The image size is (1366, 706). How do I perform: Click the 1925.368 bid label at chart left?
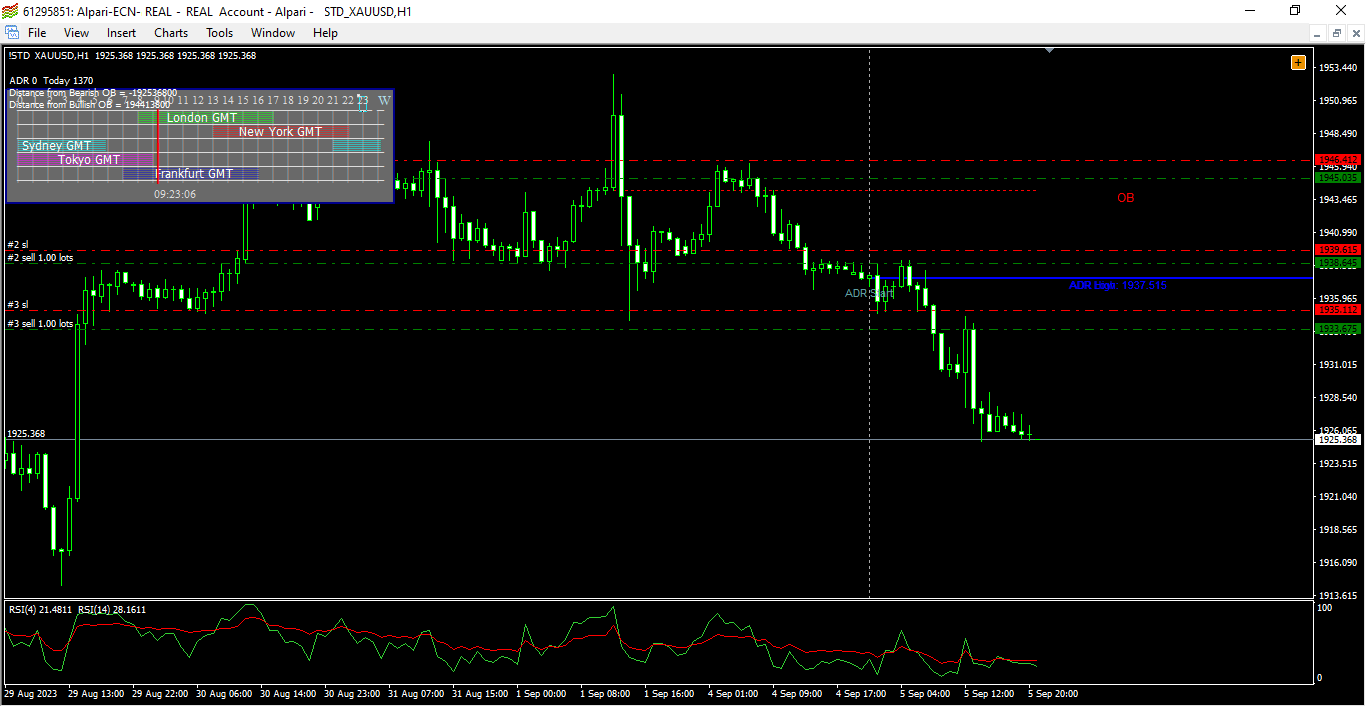(x=26, y=433)
